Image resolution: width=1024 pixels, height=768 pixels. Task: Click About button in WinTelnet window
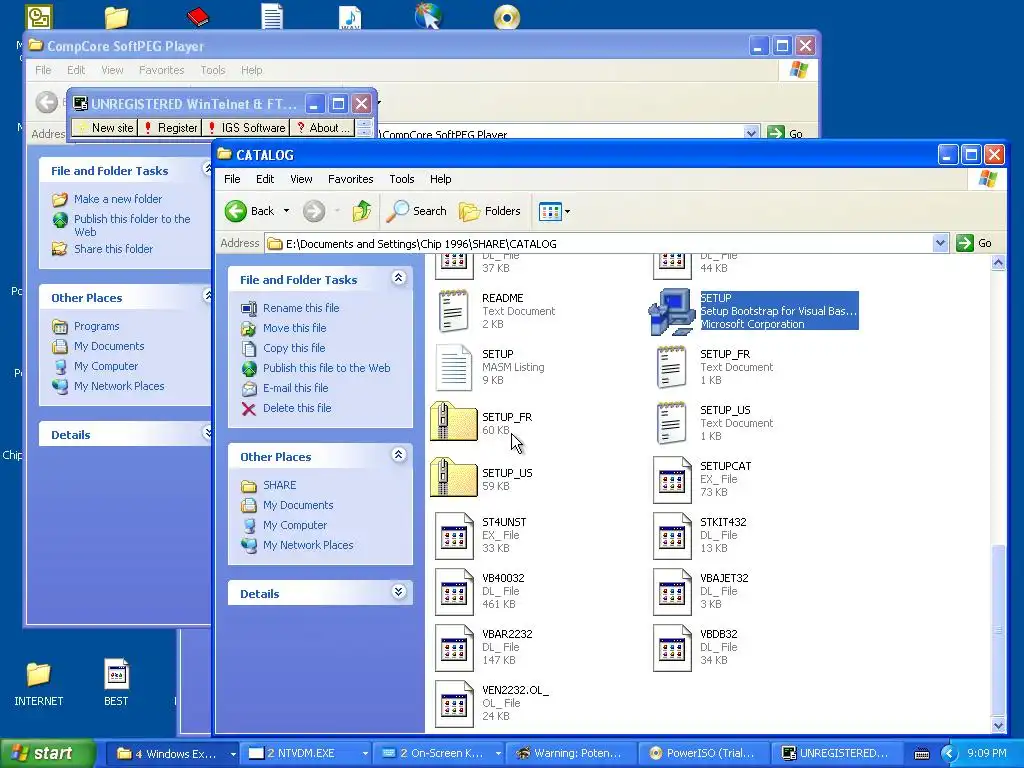click(323, 128)
